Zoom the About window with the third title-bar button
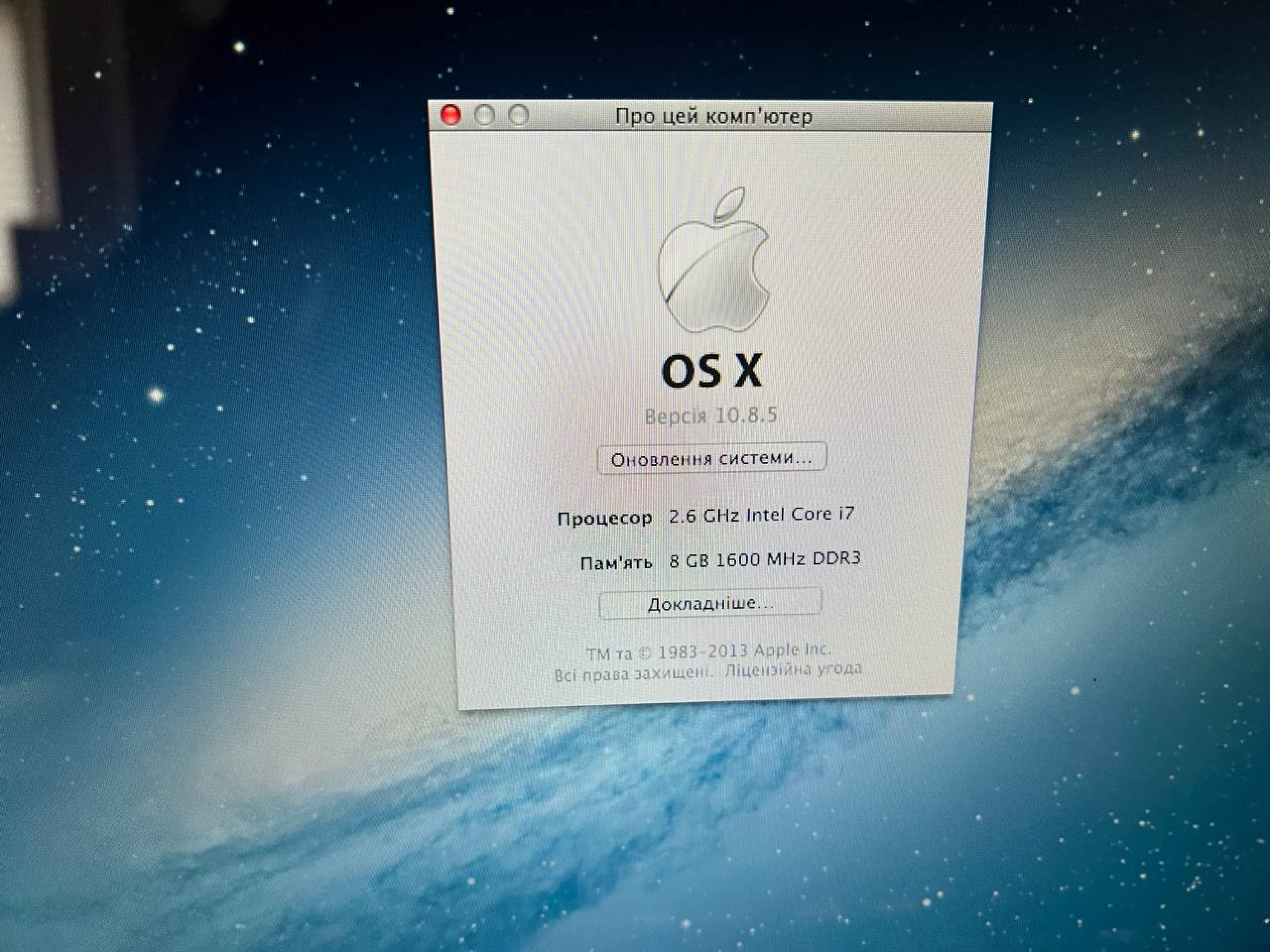 click(519, 116)
